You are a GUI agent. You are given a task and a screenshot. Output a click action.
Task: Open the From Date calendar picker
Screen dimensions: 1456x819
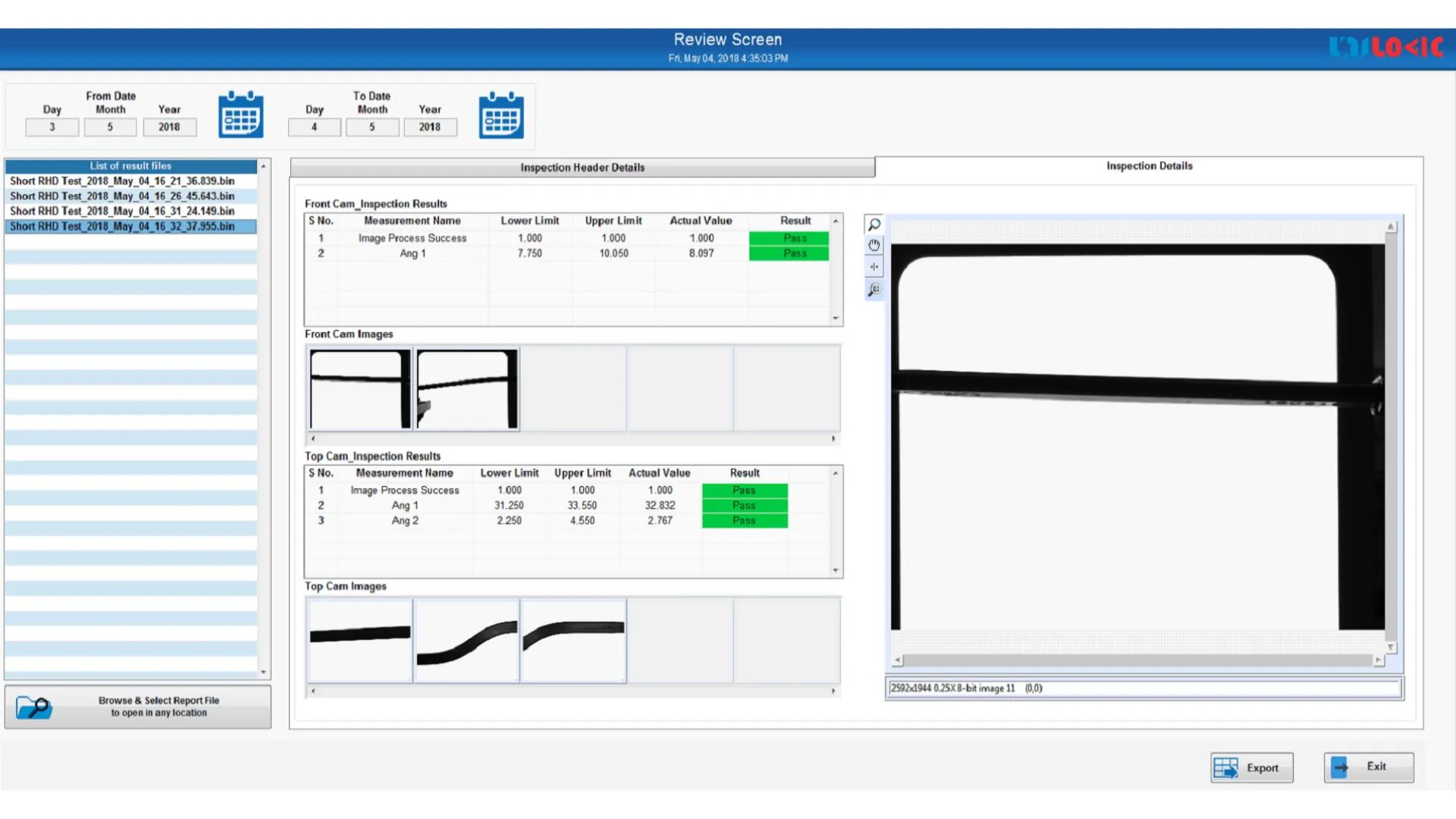coord(240,115)
